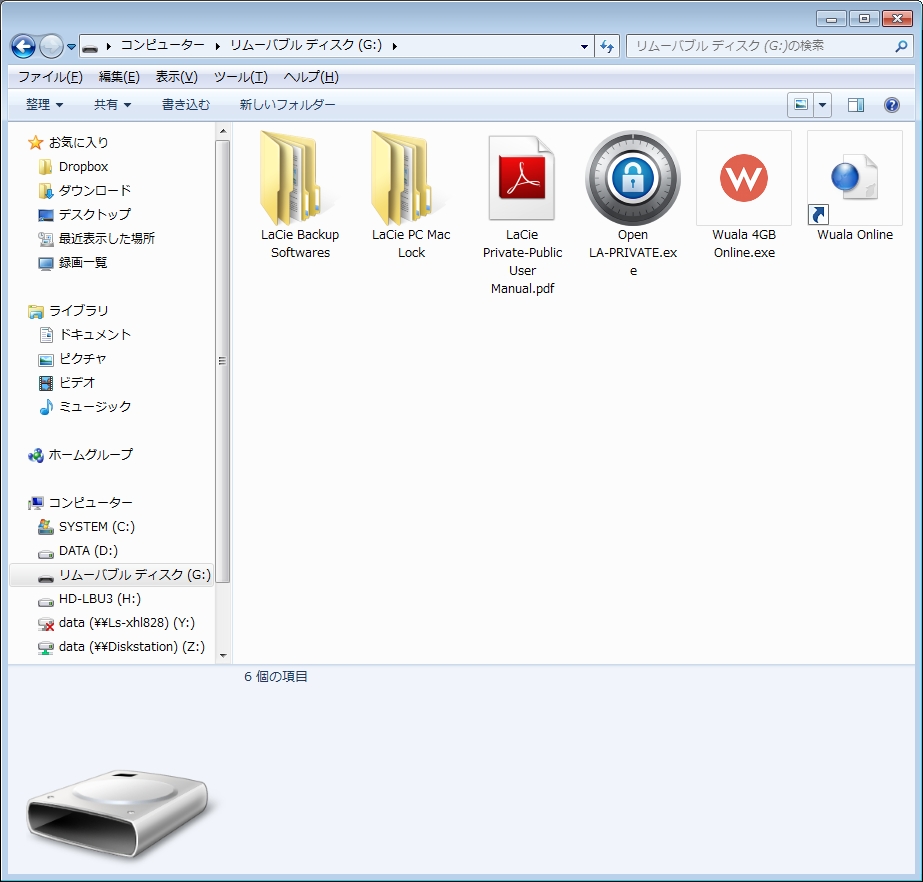This screenshot has width=923, height=882.
Task: Click the search magnifier icon
Action: pos(901,46)
